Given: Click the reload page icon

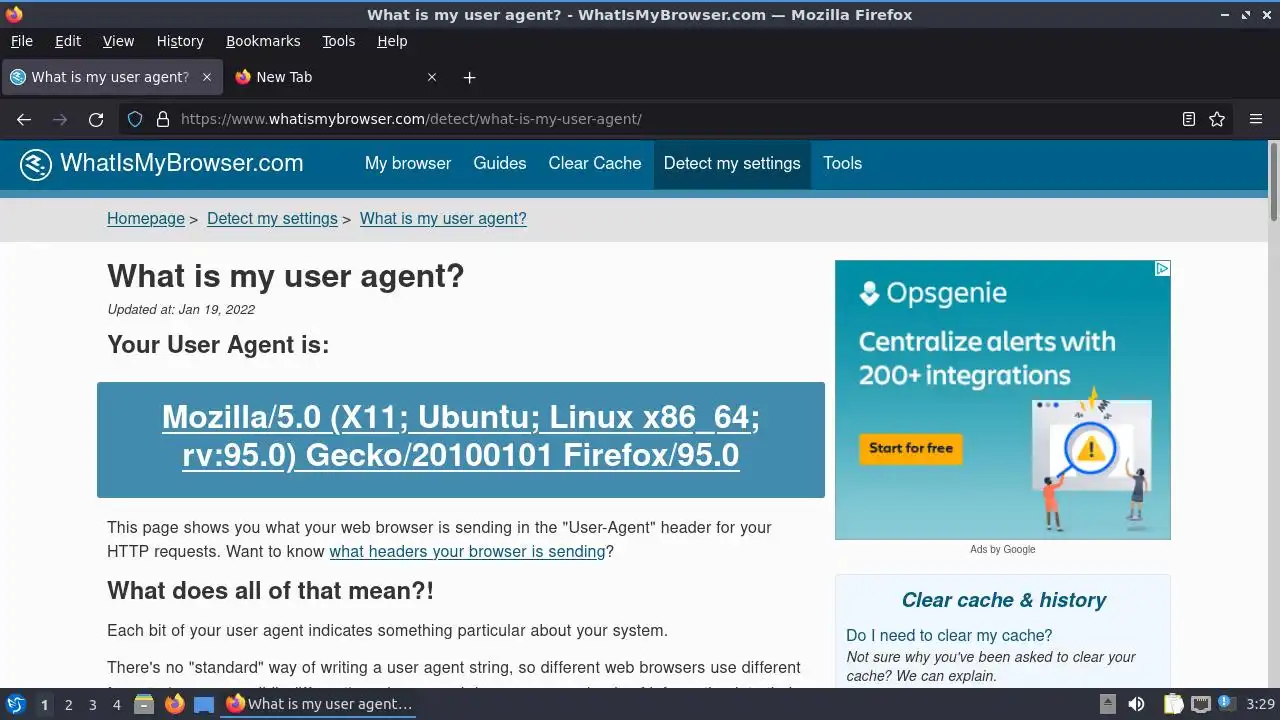Looking at the screenshot, I should pos(96,119).
